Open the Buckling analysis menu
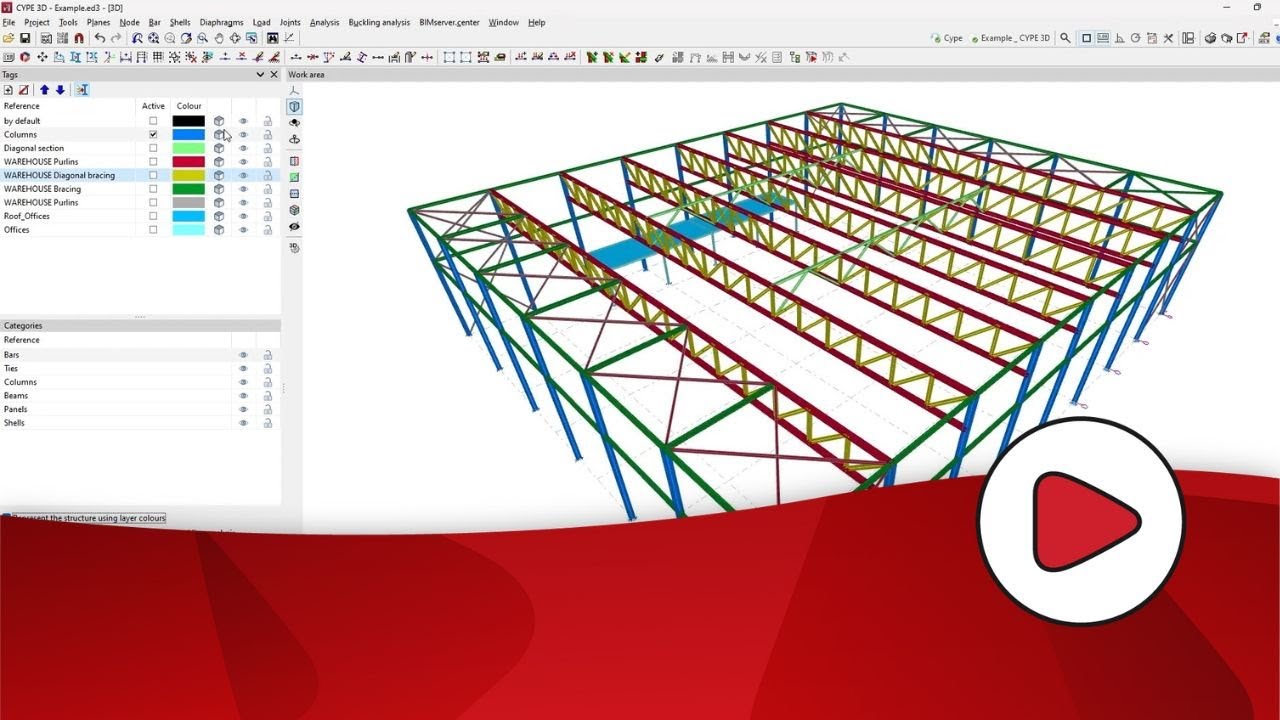Screen dimensions: 1280x720 [378, 22]
